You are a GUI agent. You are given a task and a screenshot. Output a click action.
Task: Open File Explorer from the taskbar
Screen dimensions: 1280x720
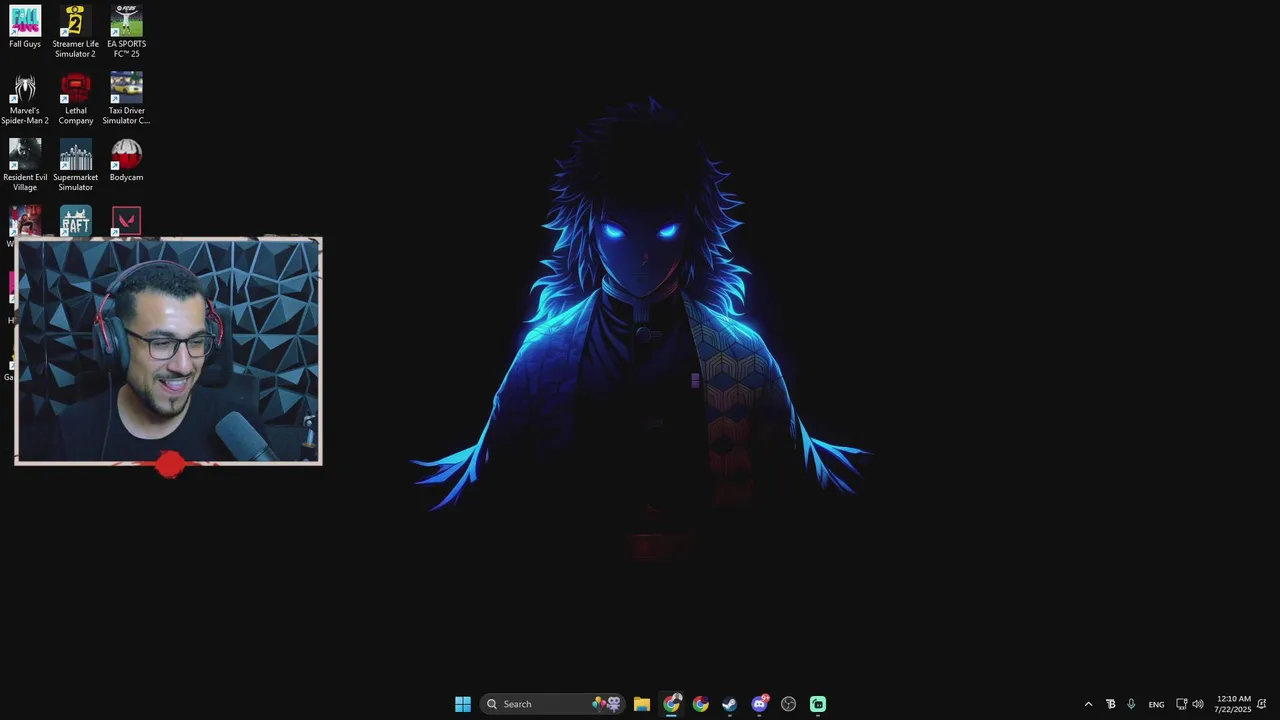click(642, 704)
